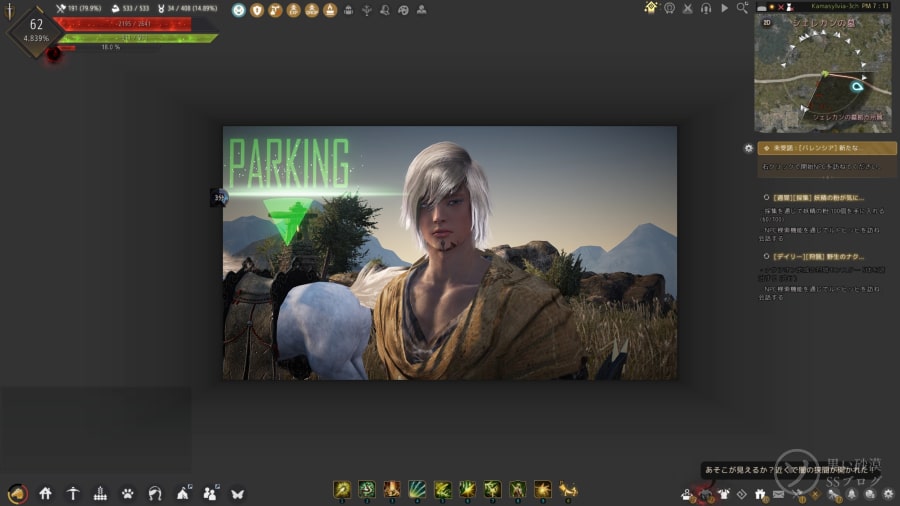
Task: Click the minimap to open world map
Action: click(823, 73)
